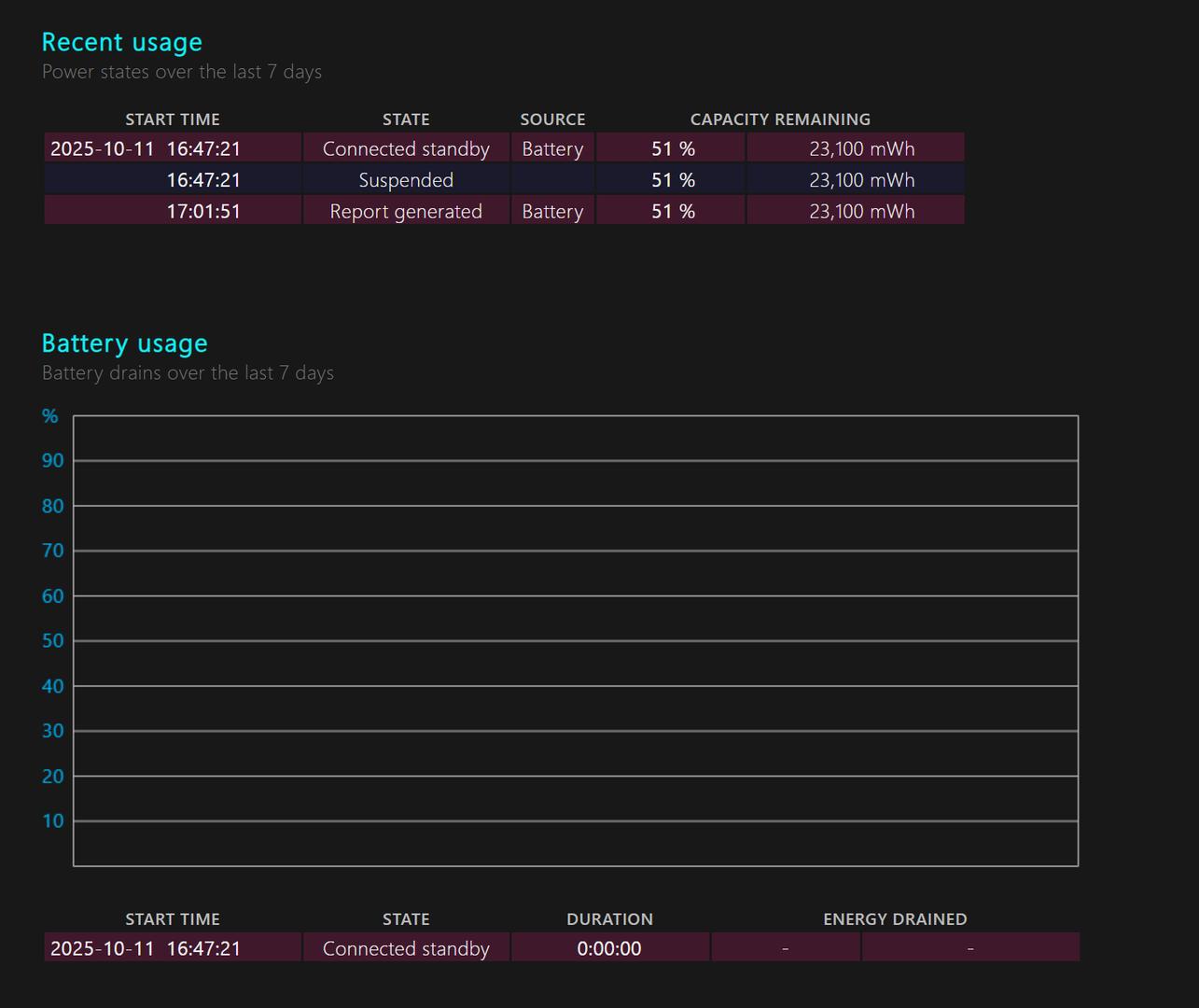
Task: Click the 50 label on the chart axis
Action: pyautogui.click(x=53, y=641)
